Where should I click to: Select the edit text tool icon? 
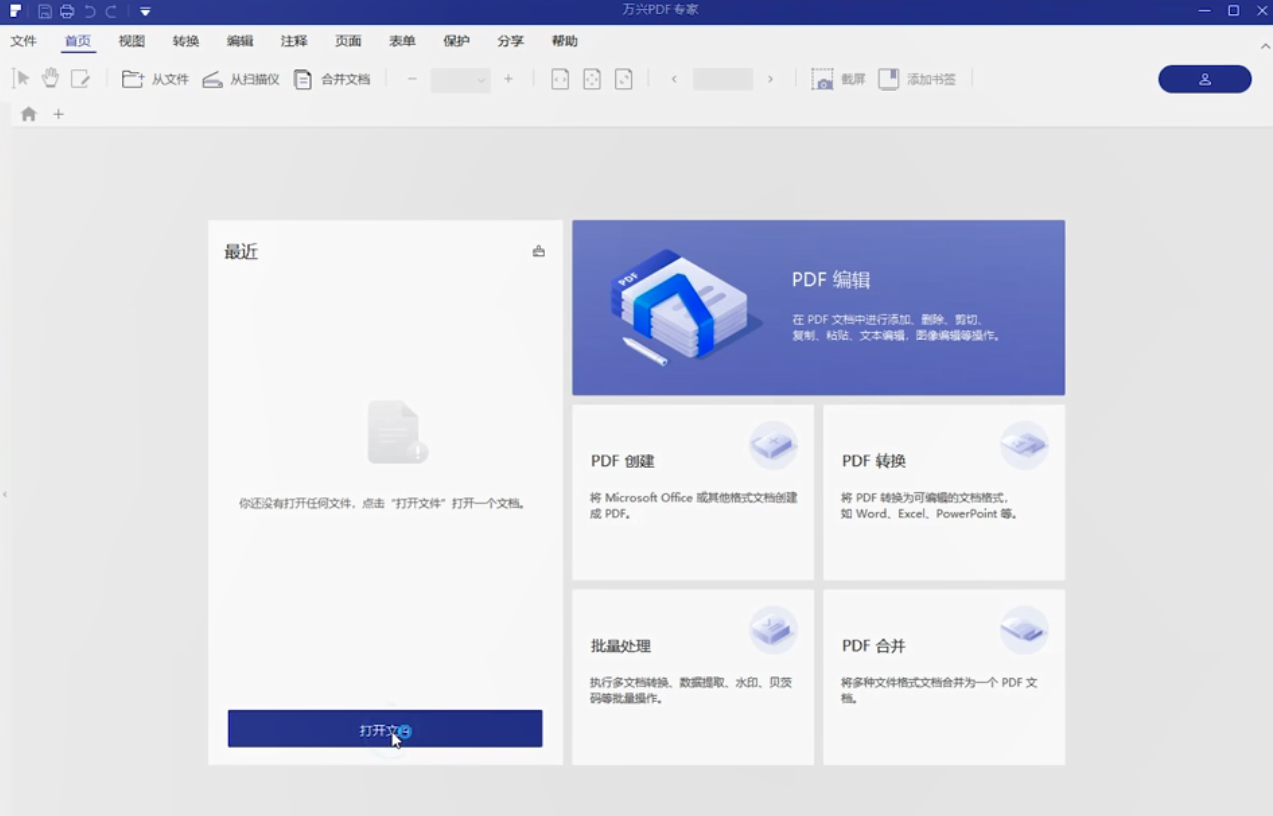coord(80,79)
